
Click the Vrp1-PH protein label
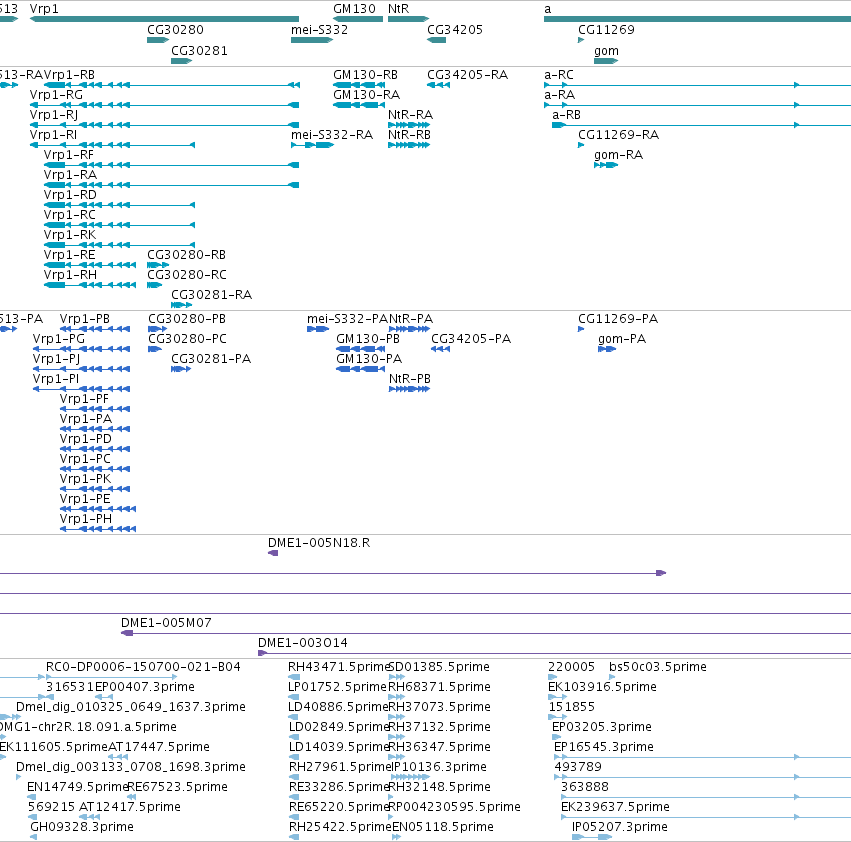[86, 519]
